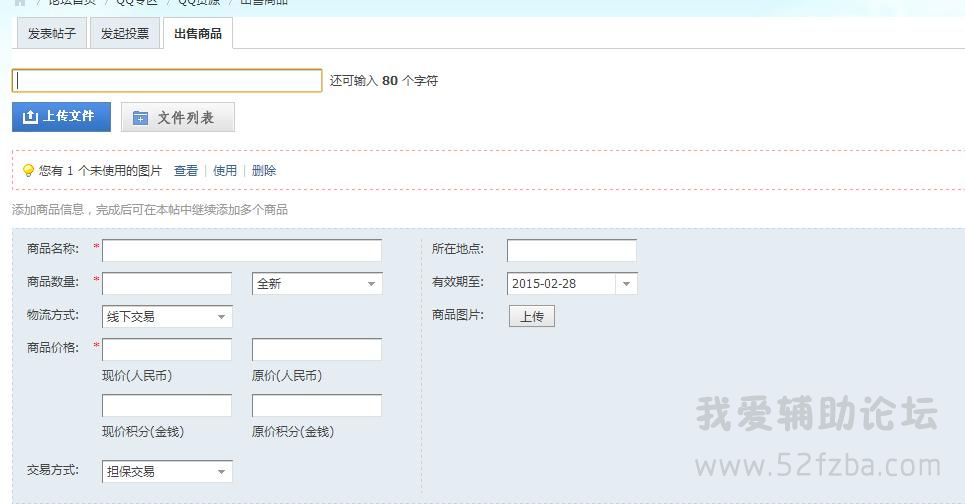Open the 文件列表 button

tap(178, 117)
